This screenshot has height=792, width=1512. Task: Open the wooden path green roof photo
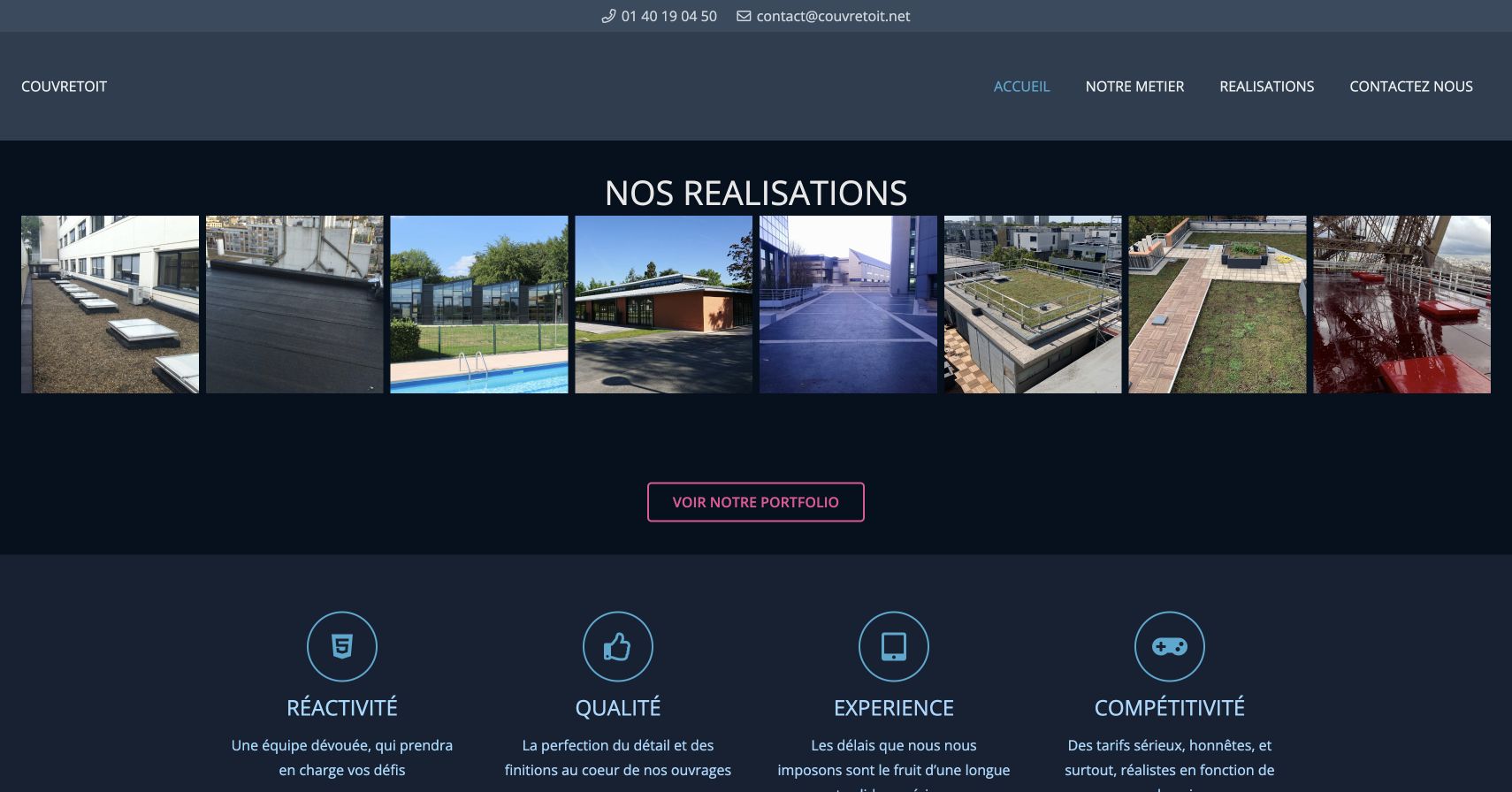coord(1217,304)
